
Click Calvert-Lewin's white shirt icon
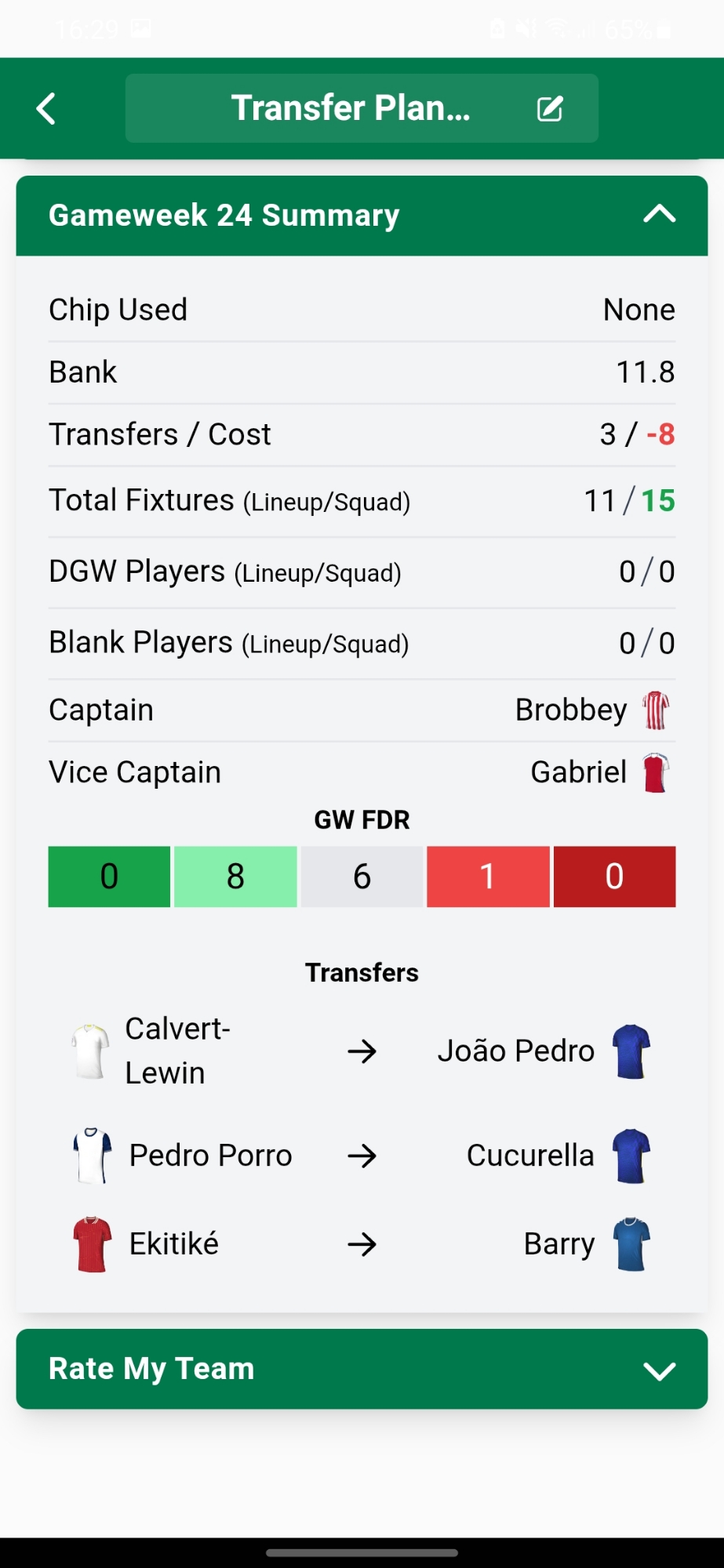[91, 1051]
